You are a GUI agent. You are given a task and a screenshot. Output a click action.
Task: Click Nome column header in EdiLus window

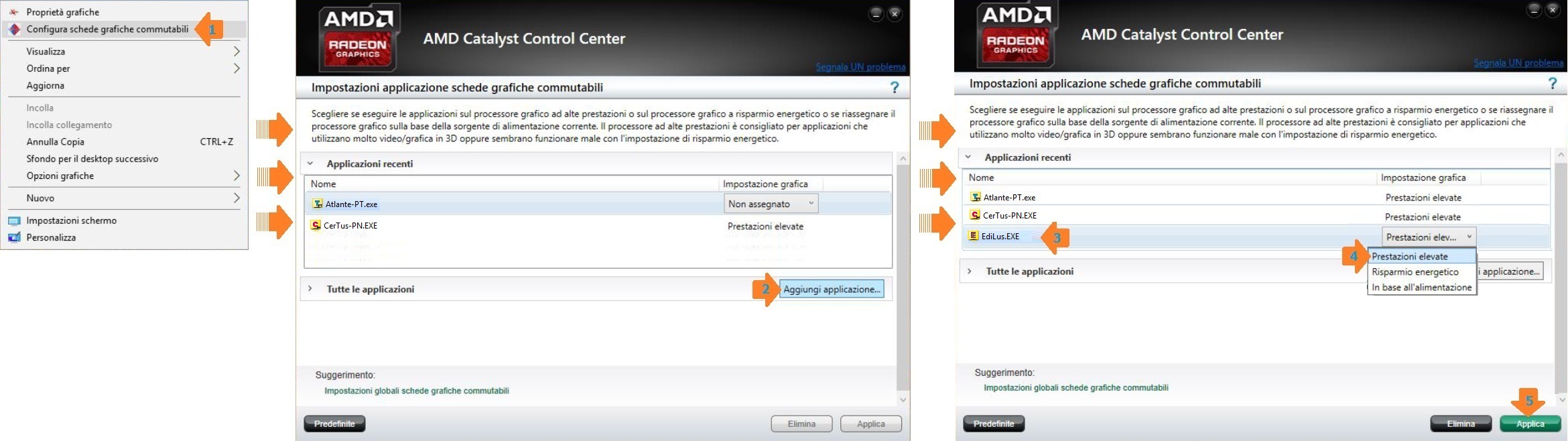[x=1170, y=178]
